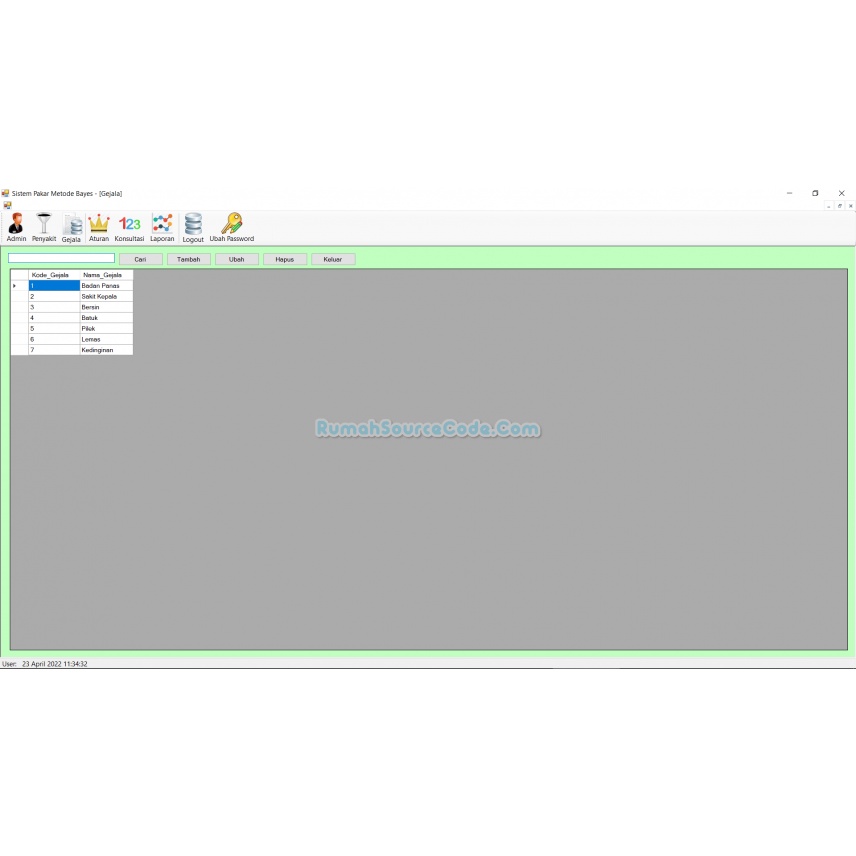This screenshot has width=856, height=856.
Task: Click the Ubah button
Action: tap(237, 259)
